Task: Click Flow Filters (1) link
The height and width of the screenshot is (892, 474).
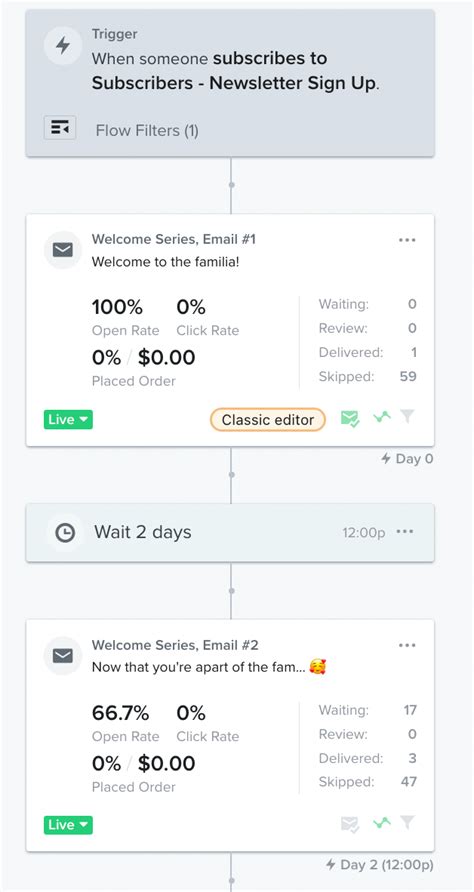Action: (x=147, y=131)
